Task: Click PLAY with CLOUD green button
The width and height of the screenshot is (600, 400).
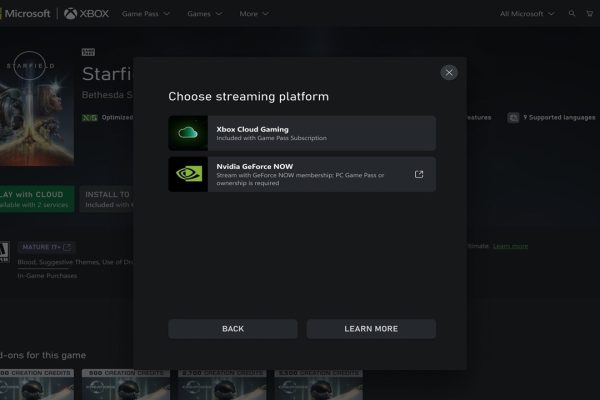Action: point(37,199)
